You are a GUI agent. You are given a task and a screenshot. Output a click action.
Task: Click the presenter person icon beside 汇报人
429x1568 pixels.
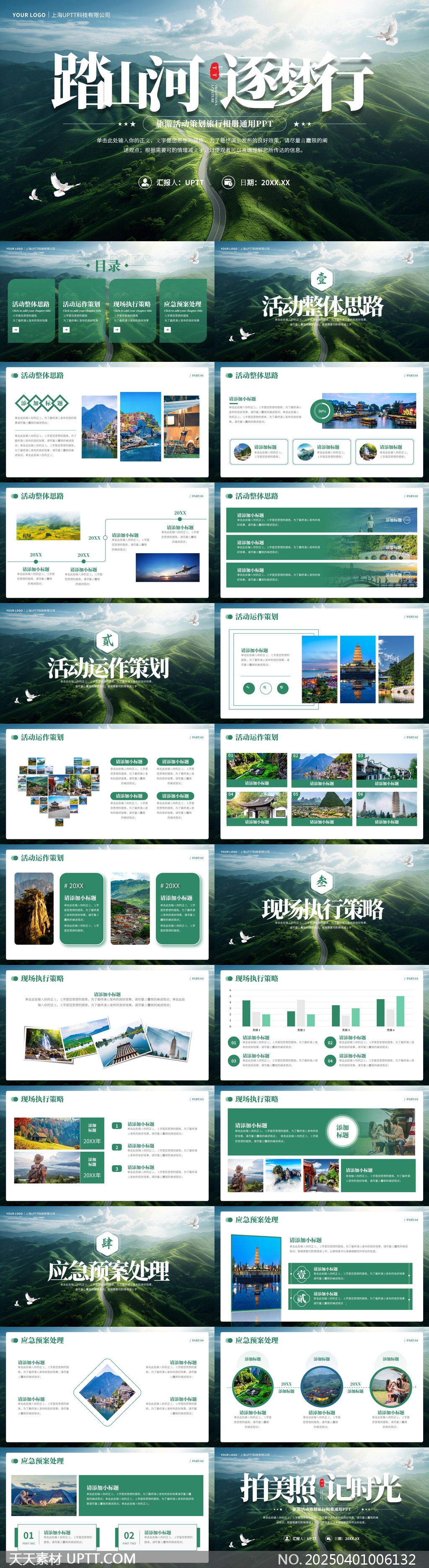145,182
